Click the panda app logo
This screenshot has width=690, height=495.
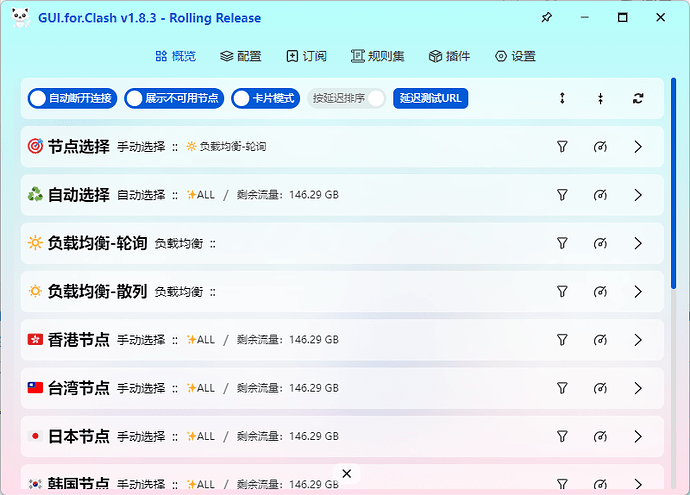coord(21,18)
